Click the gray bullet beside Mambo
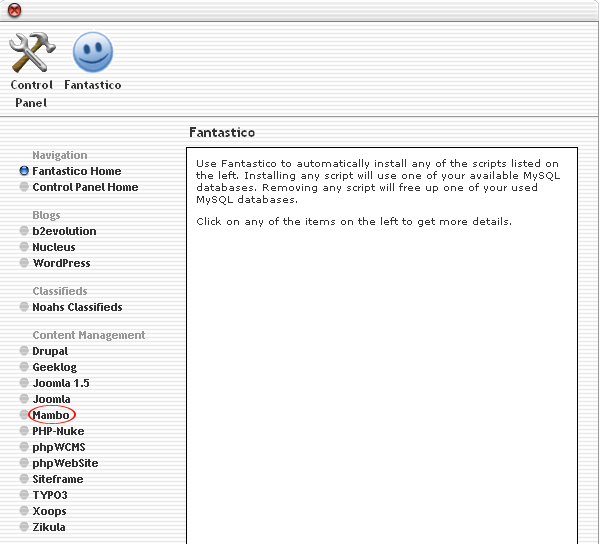Image resolution: width=600 pixels, height=544 pixels. click(x=24, y=415)
